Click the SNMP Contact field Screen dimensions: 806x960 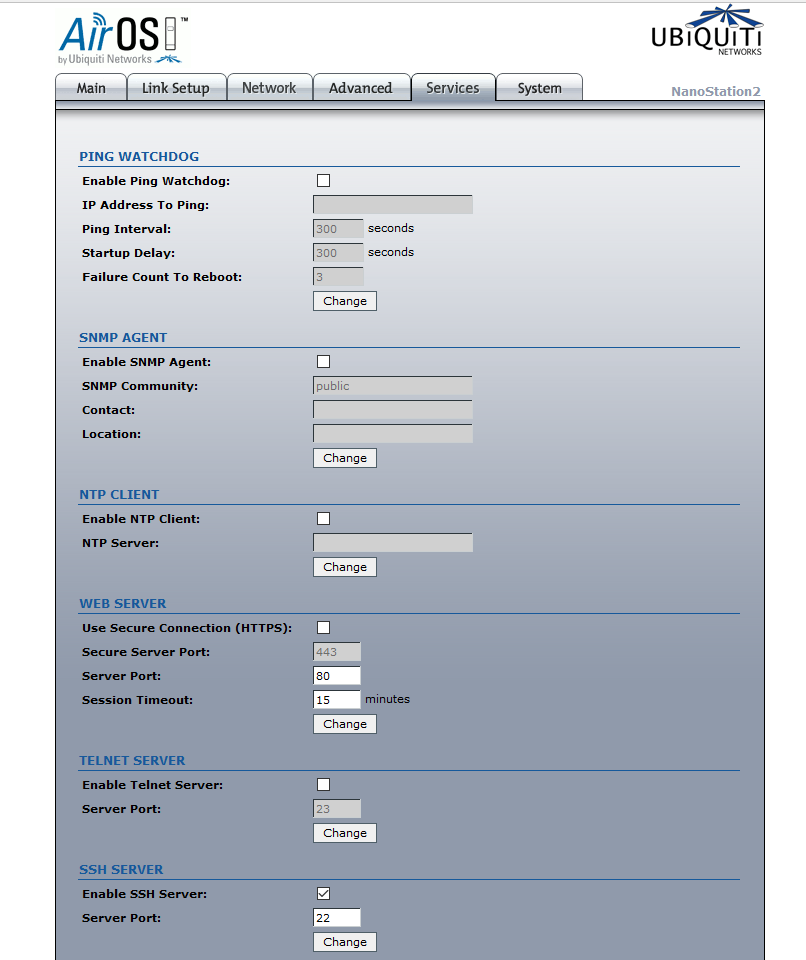tap(393, 410)
